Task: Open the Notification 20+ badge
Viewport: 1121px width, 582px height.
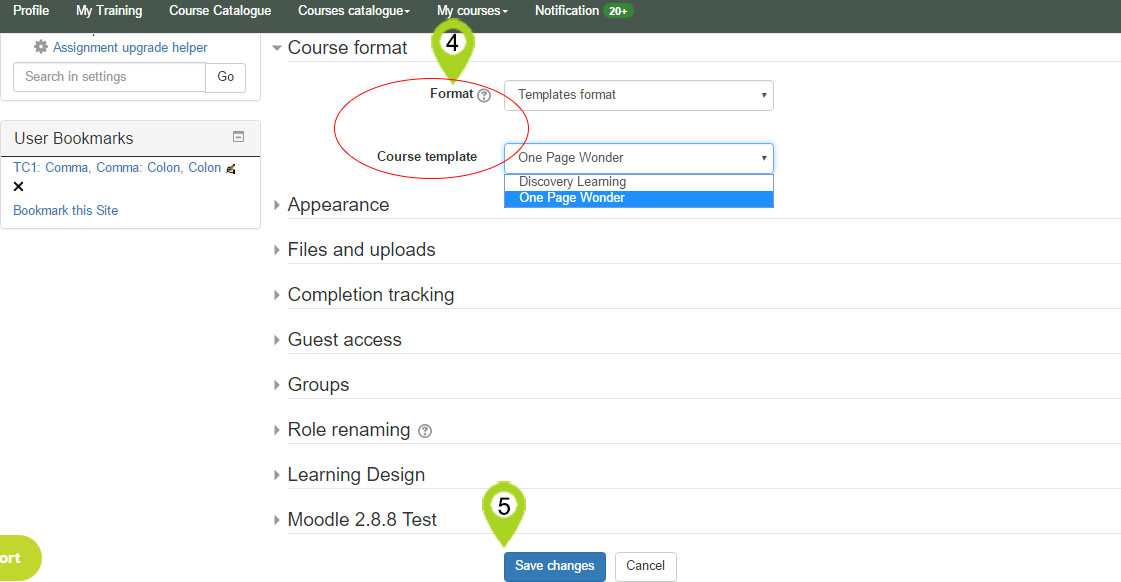Action: 617,11
